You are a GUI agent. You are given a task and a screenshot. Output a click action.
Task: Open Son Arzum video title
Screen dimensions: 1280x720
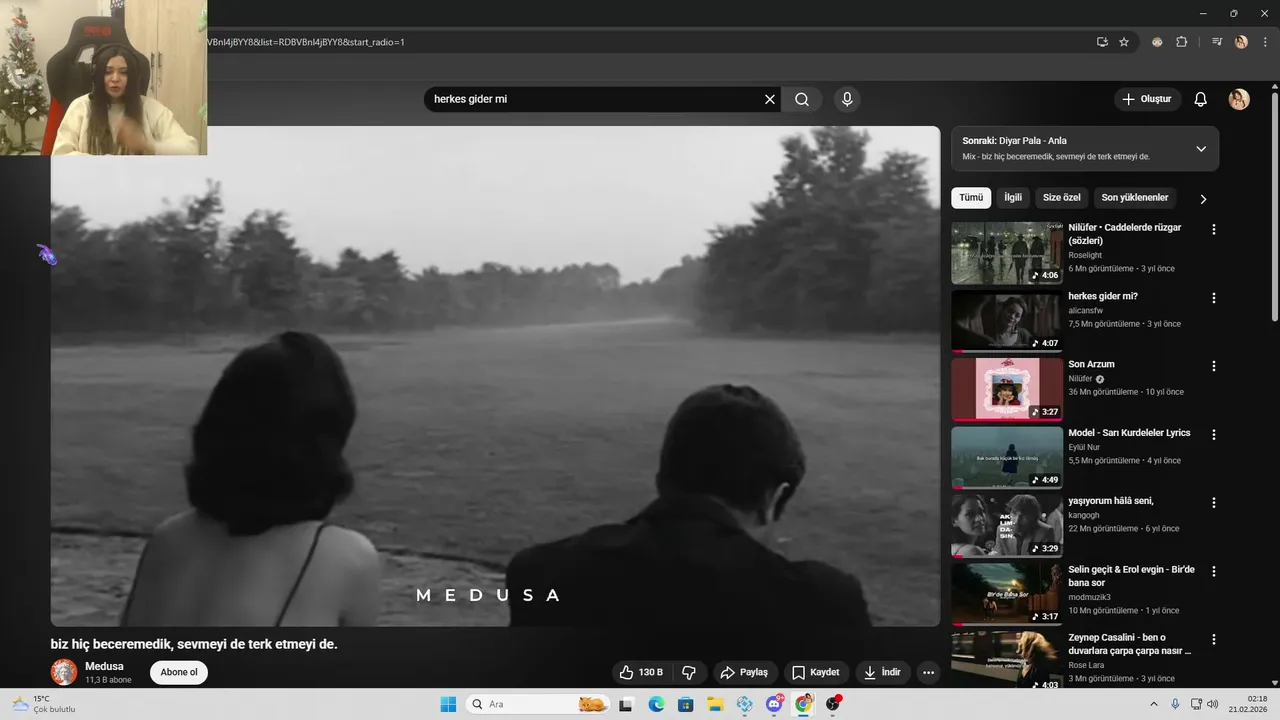(x=1091, y=364)
